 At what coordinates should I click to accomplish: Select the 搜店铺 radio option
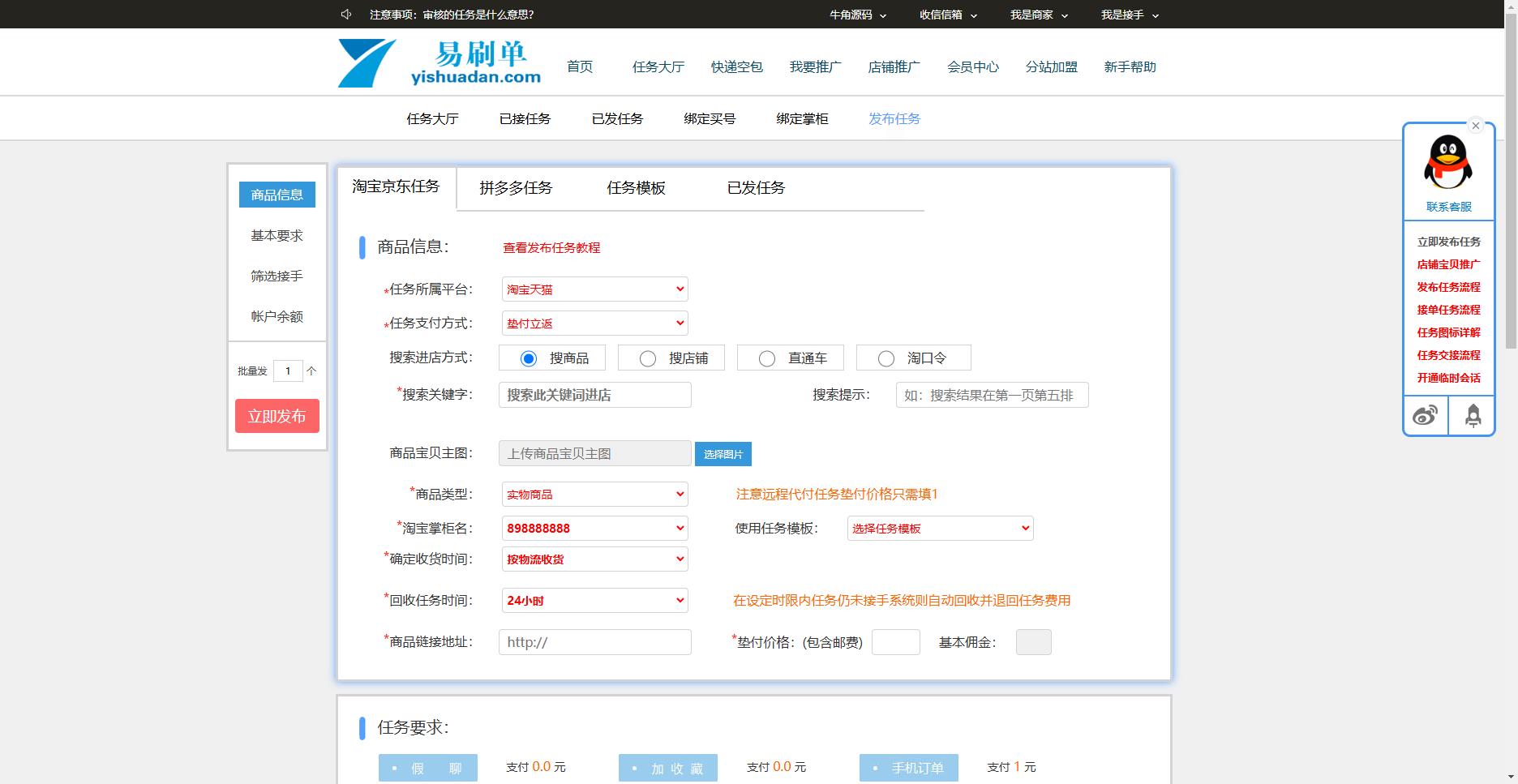tap(648, 358)
